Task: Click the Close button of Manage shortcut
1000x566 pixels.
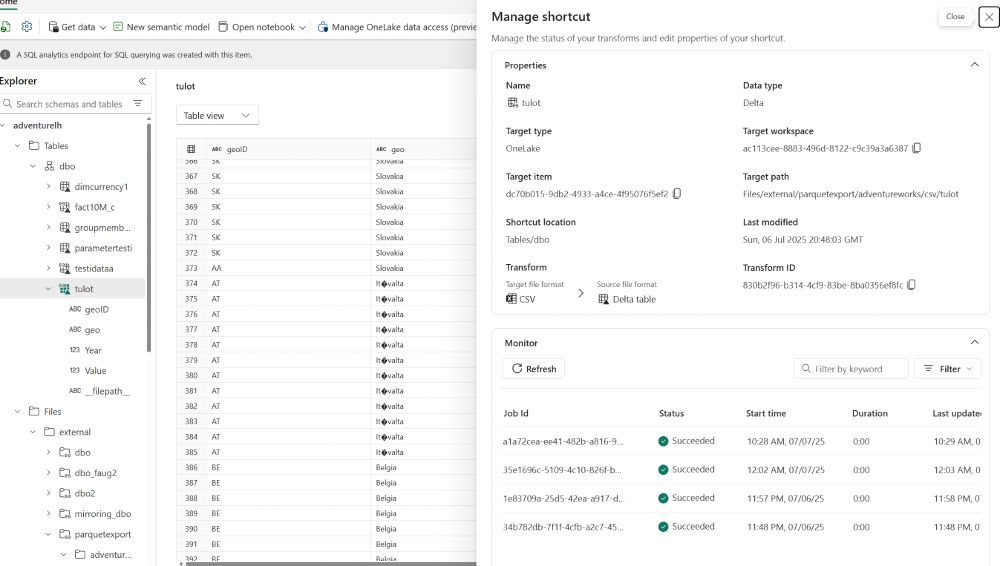Action: [955, 17]
